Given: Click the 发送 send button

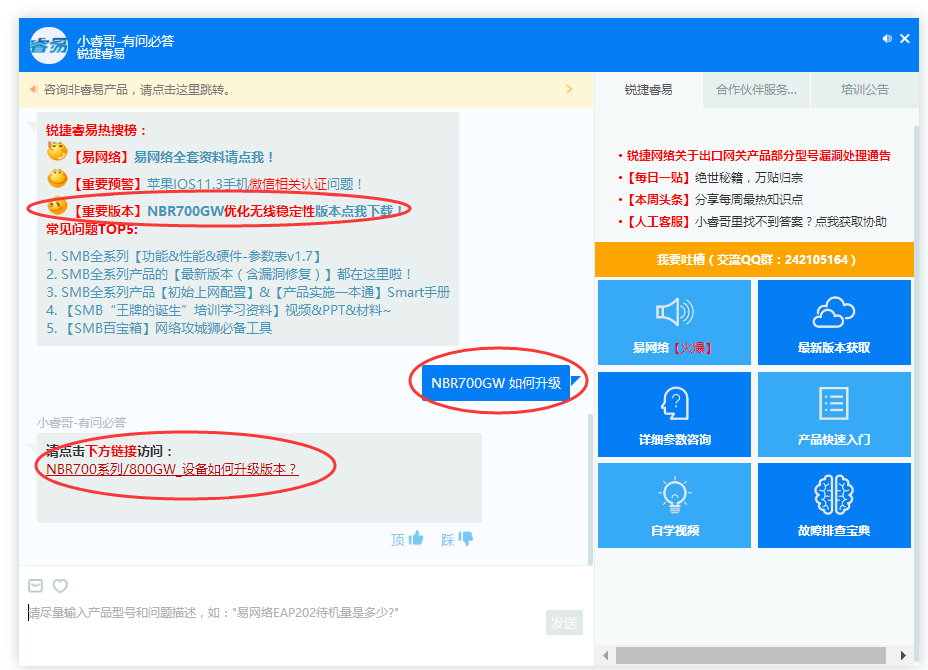Looking at the screenshot, I should [x=564, y=623].
